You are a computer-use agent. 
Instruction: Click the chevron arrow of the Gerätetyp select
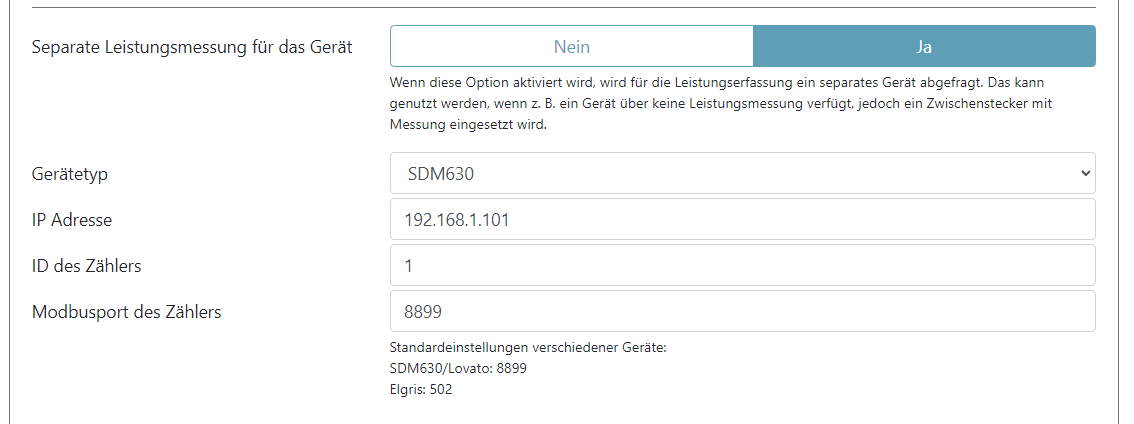pyautogui.click(x=1086, y=173)
